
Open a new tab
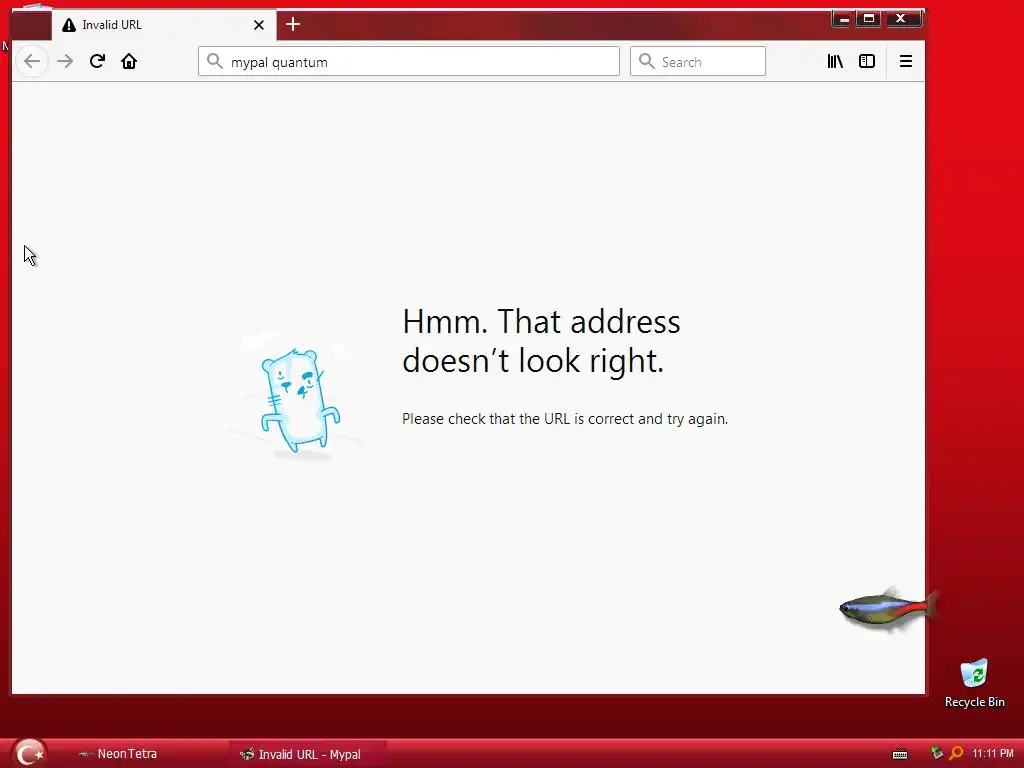293,25
